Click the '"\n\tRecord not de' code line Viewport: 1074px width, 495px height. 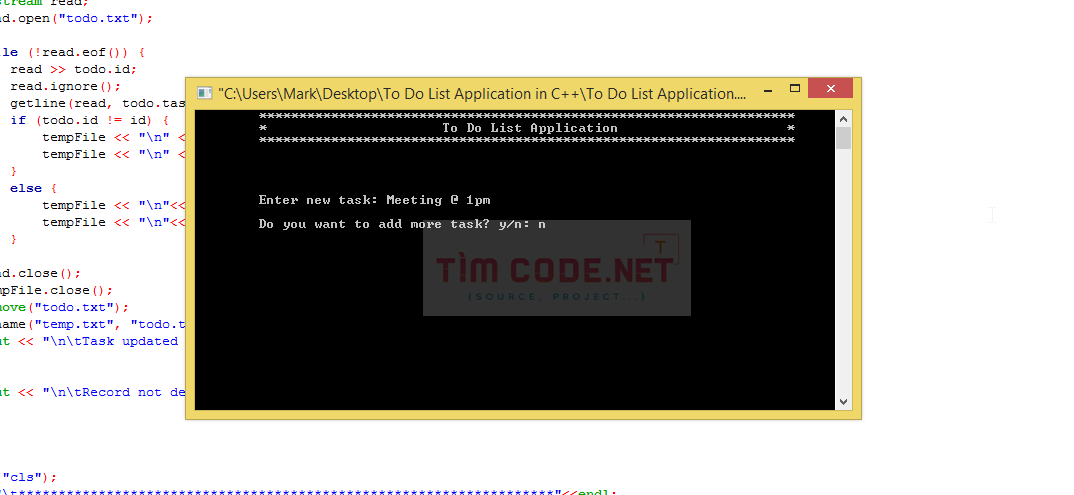tap(92, 392)
